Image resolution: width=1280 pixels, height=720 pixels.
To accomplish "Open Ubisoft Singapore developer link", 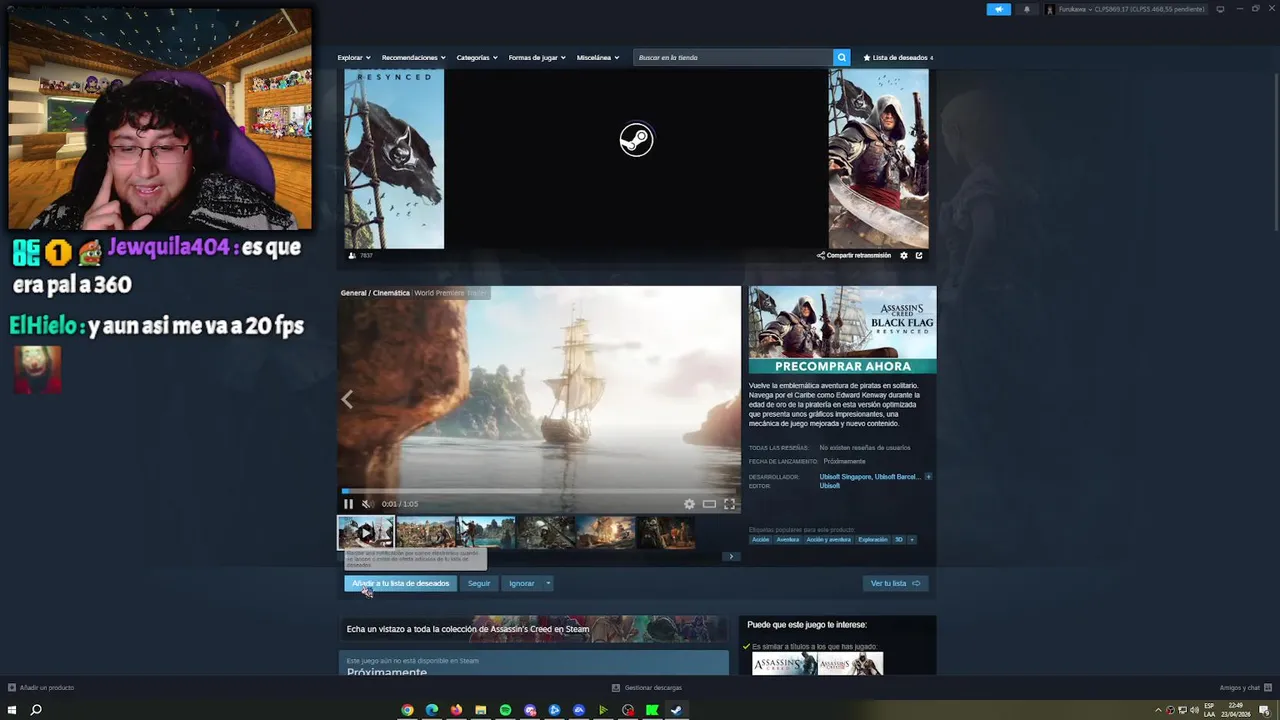I will click(x=845, y=477).
